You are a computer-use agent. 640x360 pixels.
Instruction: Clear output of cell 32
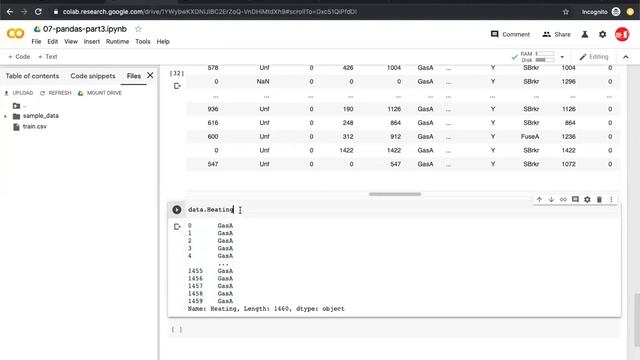(177, 86)
